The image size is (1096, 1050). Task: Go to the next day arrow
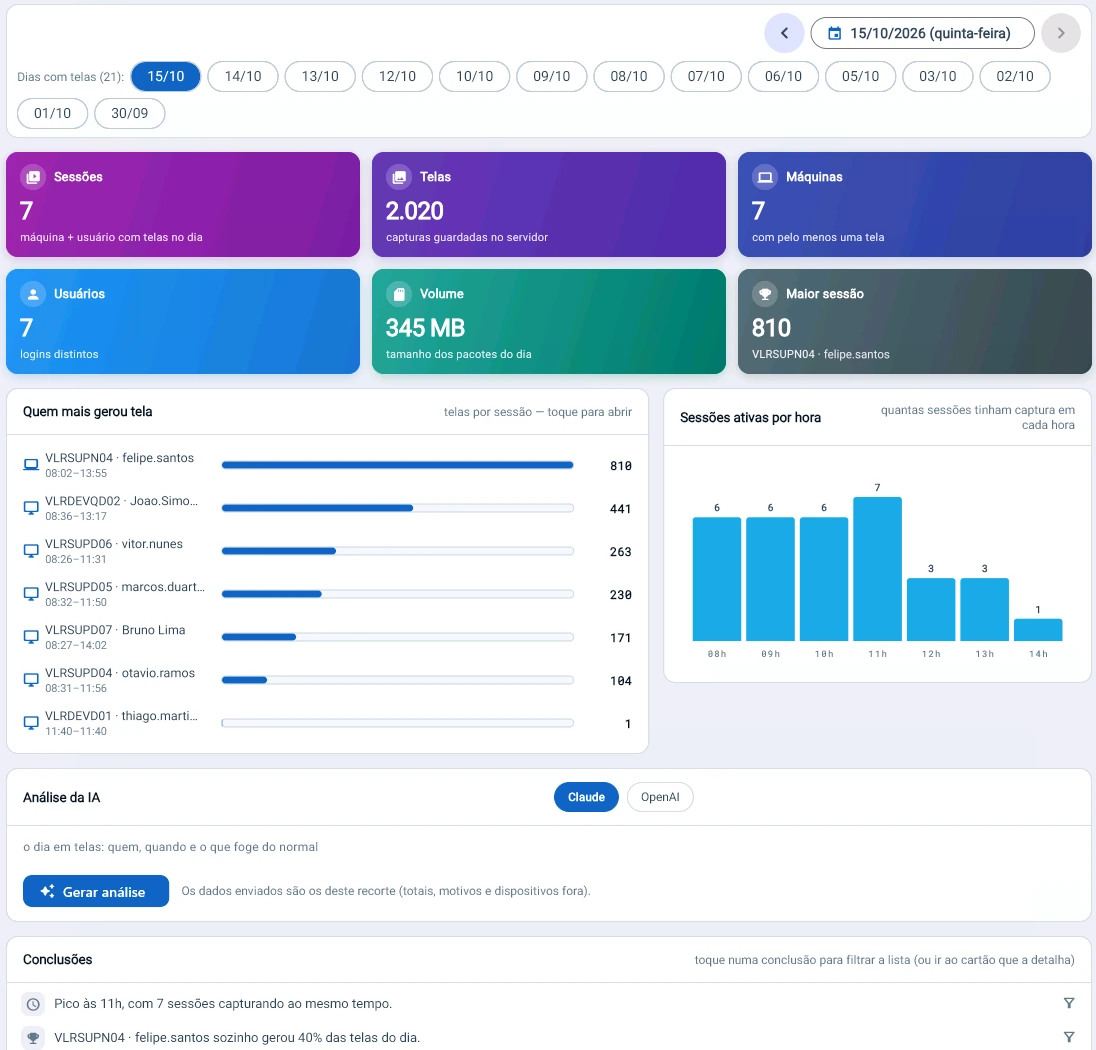pos(1060,33)
